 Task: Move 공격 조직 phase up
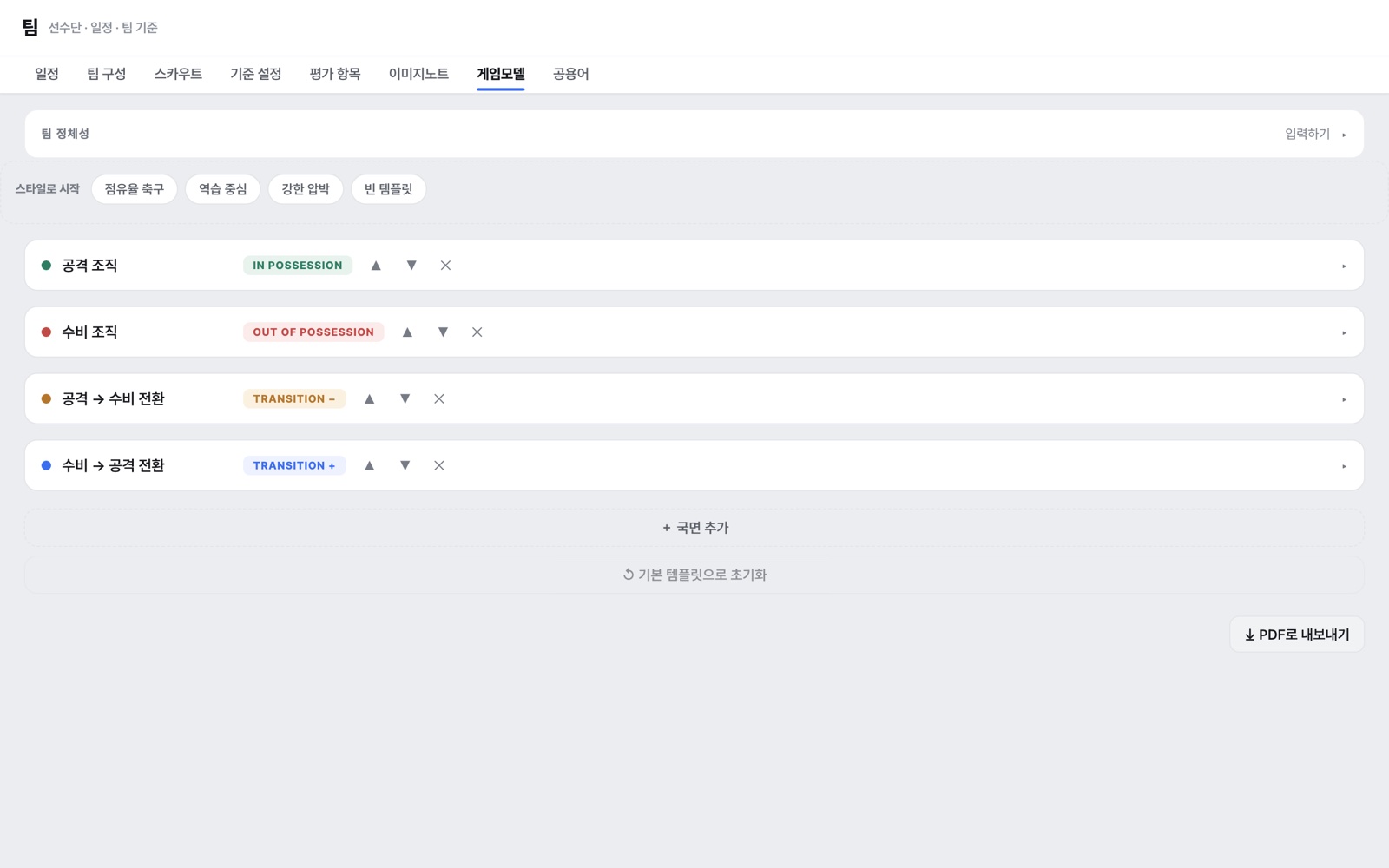point(376,266)
